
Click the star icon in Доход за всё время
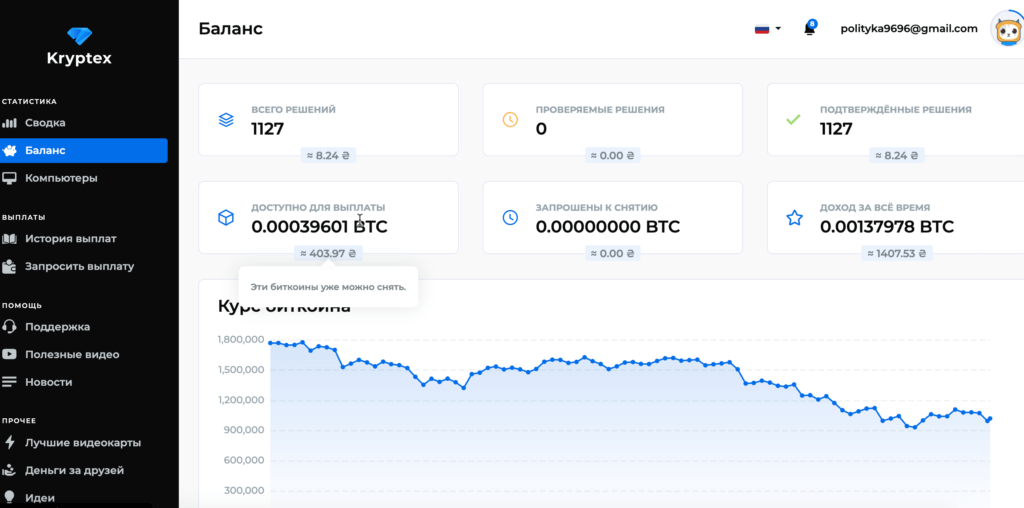[x=794, y=218]
